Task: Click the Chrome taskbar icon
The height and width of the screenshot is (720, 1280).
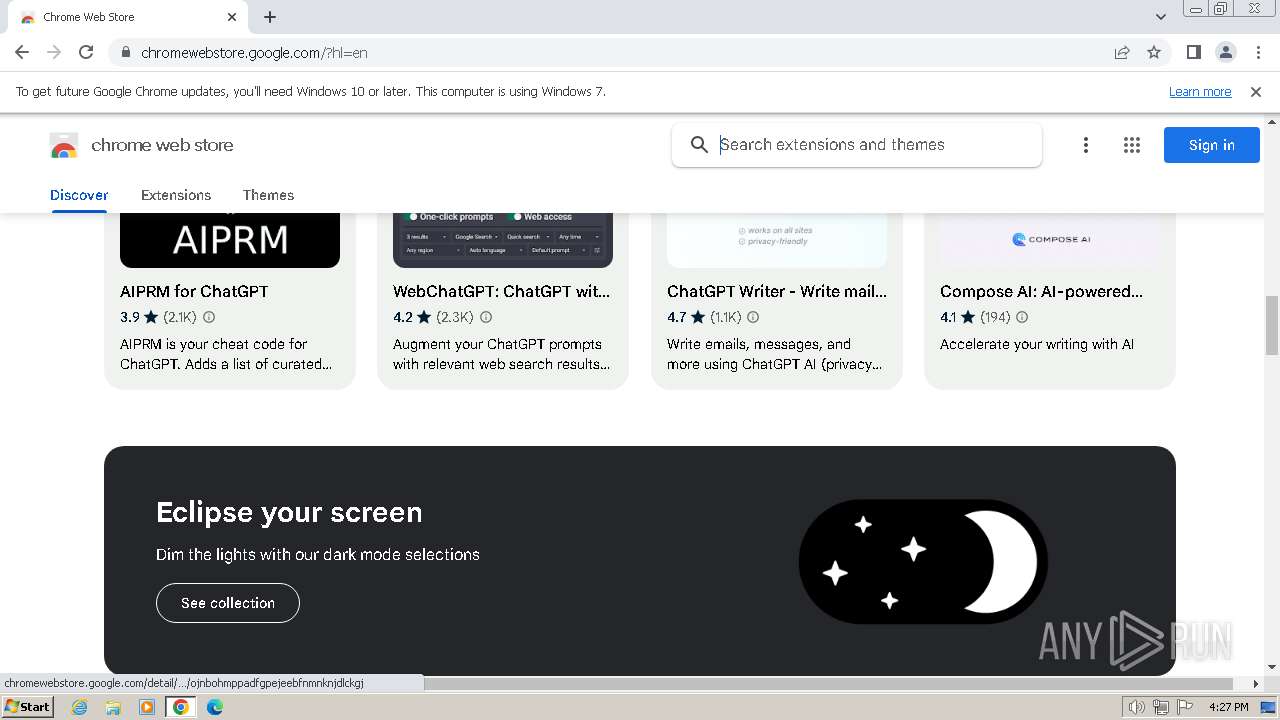Action: tap(181, 707)
